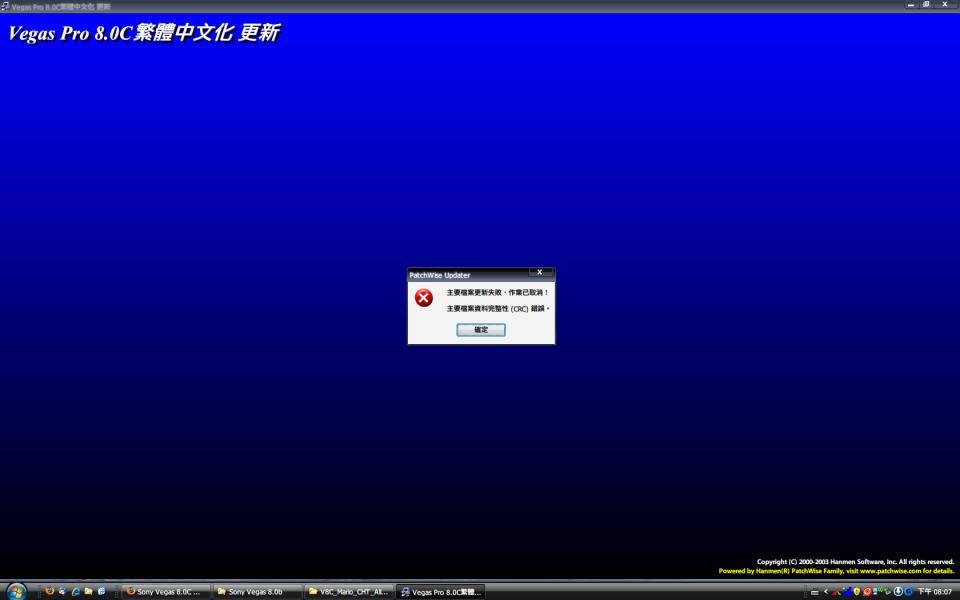Expand hidden system tray icons arrow
Viewport: 960px width, 600px height.
[825, 592]
